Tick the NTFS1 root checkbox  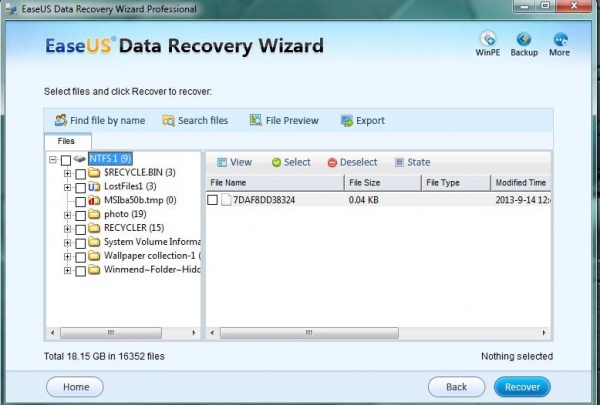click(66, 160)
